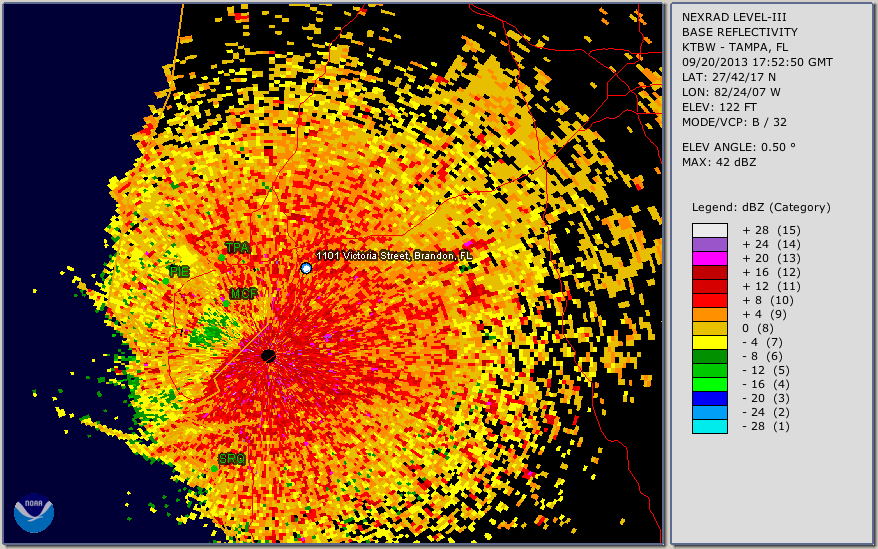Click the 'KTBW - TAMPA, FL' station text
Screen dimensions: 878x549
[735, 47]
